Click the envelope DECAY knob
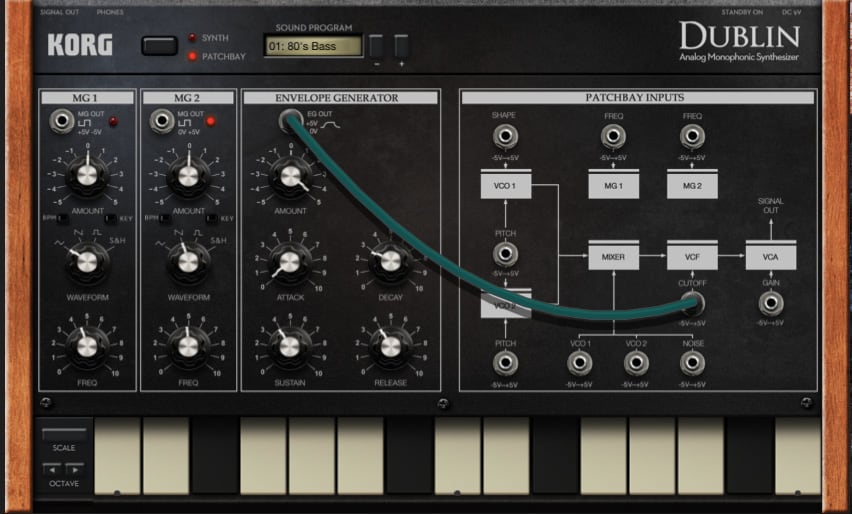 click(x=390, y=262)
